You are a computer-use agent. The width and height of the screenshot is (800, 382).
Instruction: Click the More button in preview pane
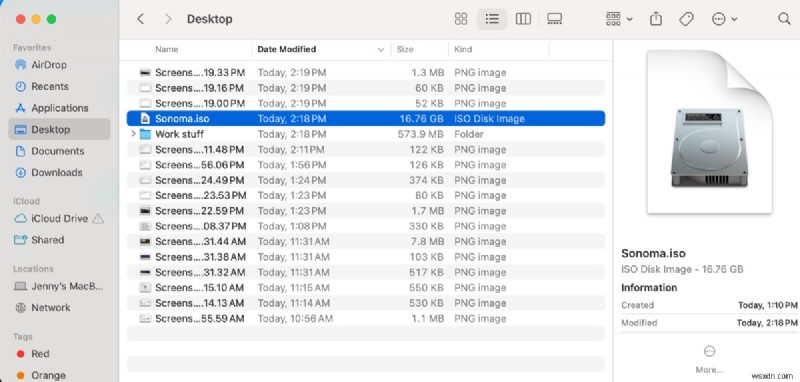(709, 359)
